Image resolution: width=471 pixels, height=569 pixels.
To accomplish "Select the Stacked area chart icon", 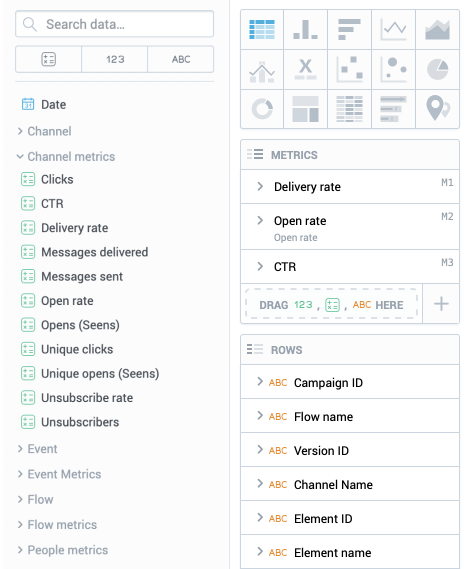I will pyautogui.click(x=438, y=29).
